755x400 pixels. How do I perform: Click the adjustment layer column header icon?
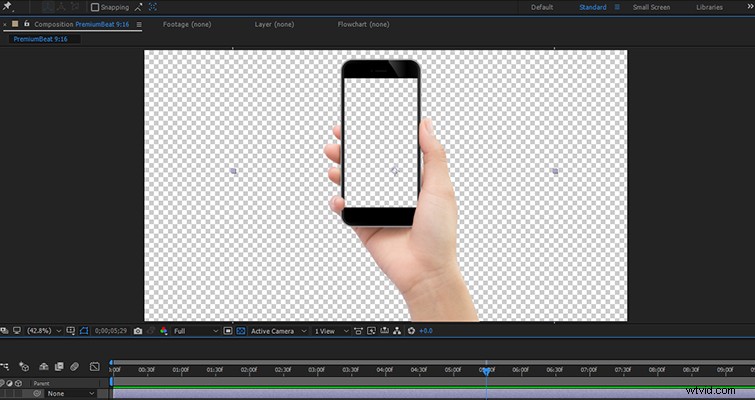(10, 383)
